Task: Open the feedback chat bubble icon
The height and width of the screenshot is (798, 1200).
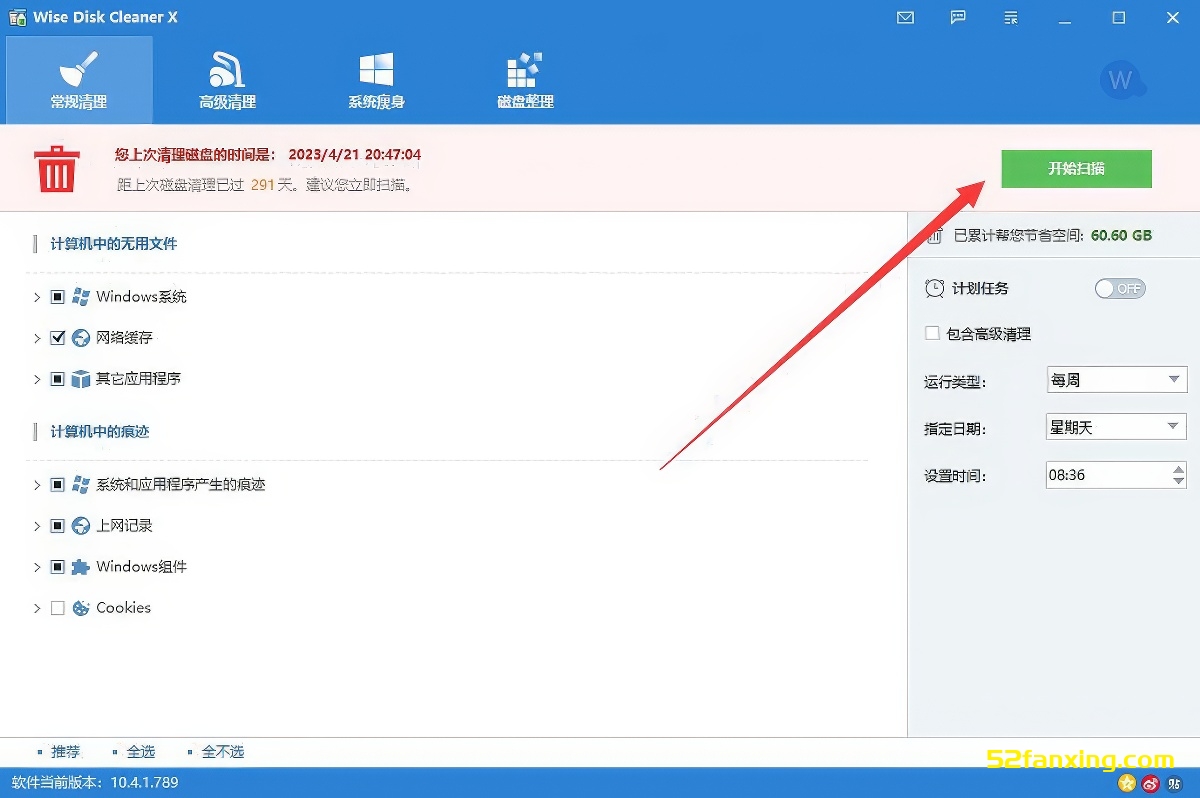Action: pos(959,18)
